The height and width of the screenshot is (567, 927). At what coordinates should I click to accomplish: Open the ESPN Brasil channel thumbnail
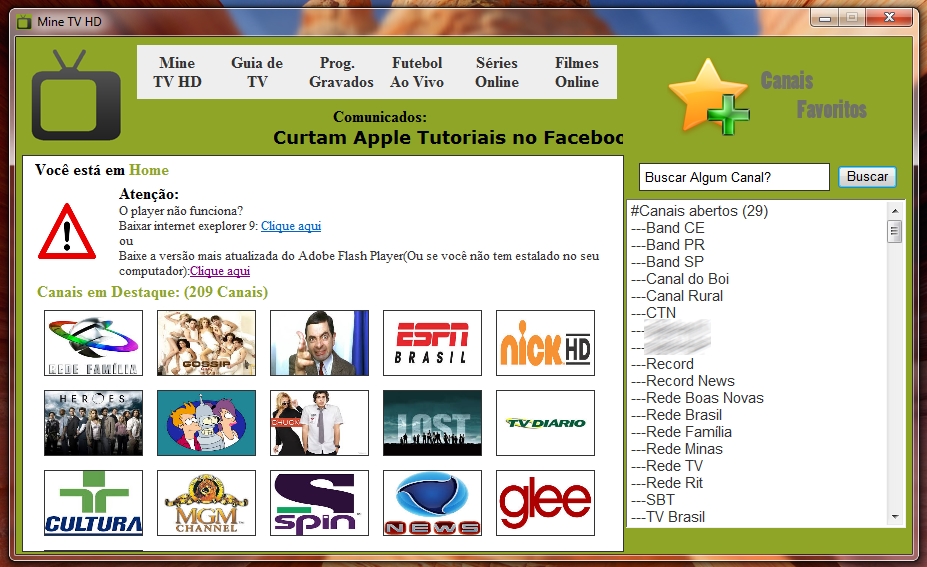[x=432, y=343]
